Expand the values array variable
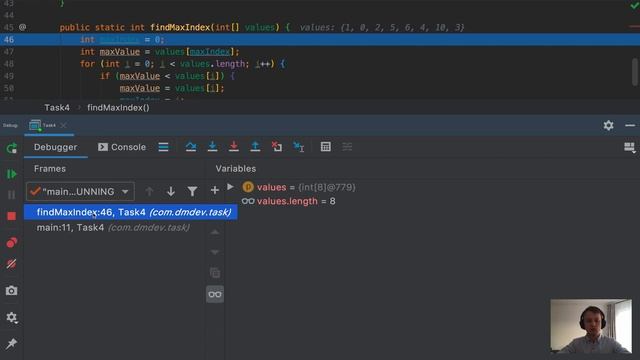640x360 pixels. pyautogui.click(x=231, y=187)
